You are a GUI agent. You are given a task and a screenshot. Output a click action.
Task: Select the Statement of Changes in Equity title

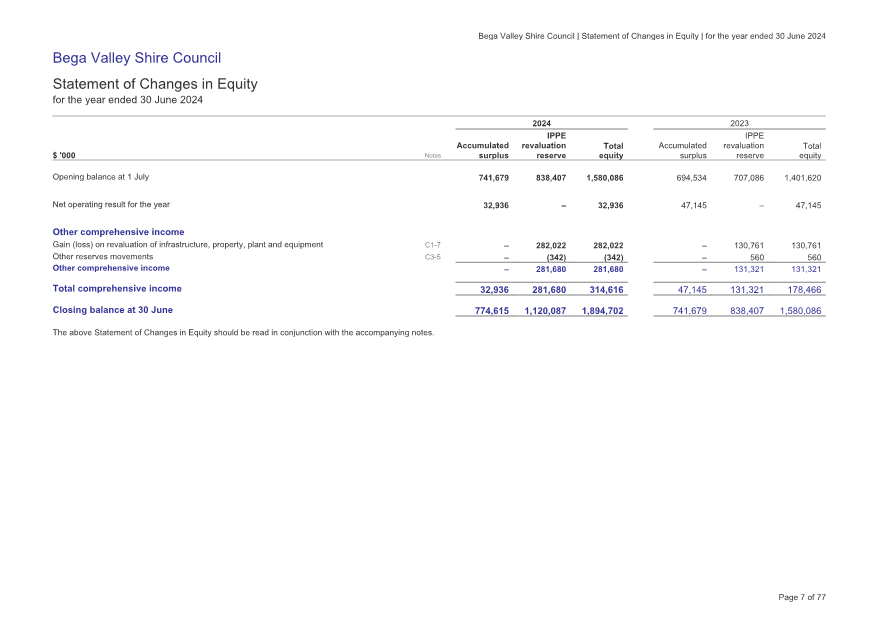coord(155,84)
